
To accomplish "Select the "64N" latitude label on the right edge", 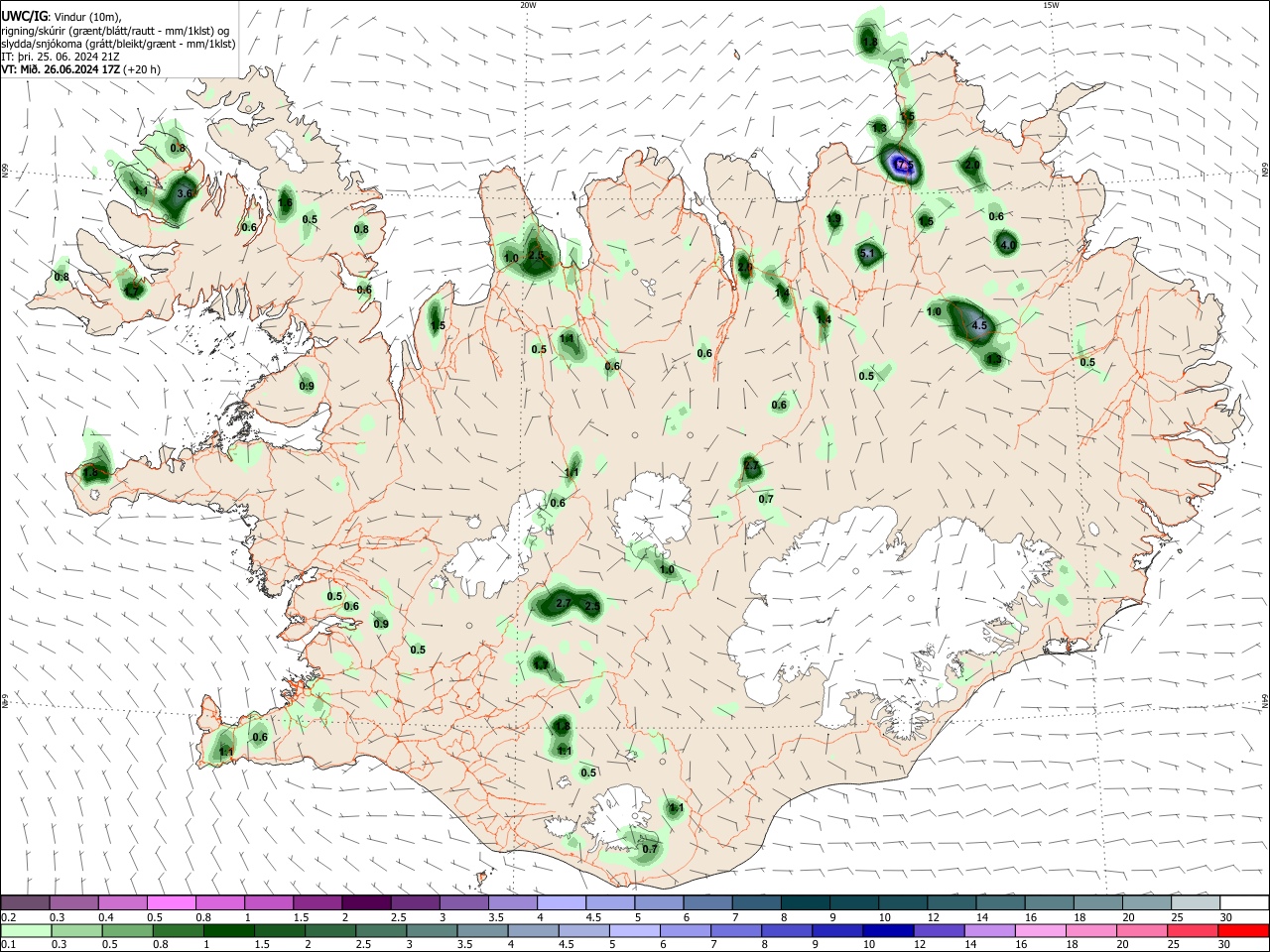I will tap(1265, 700).
